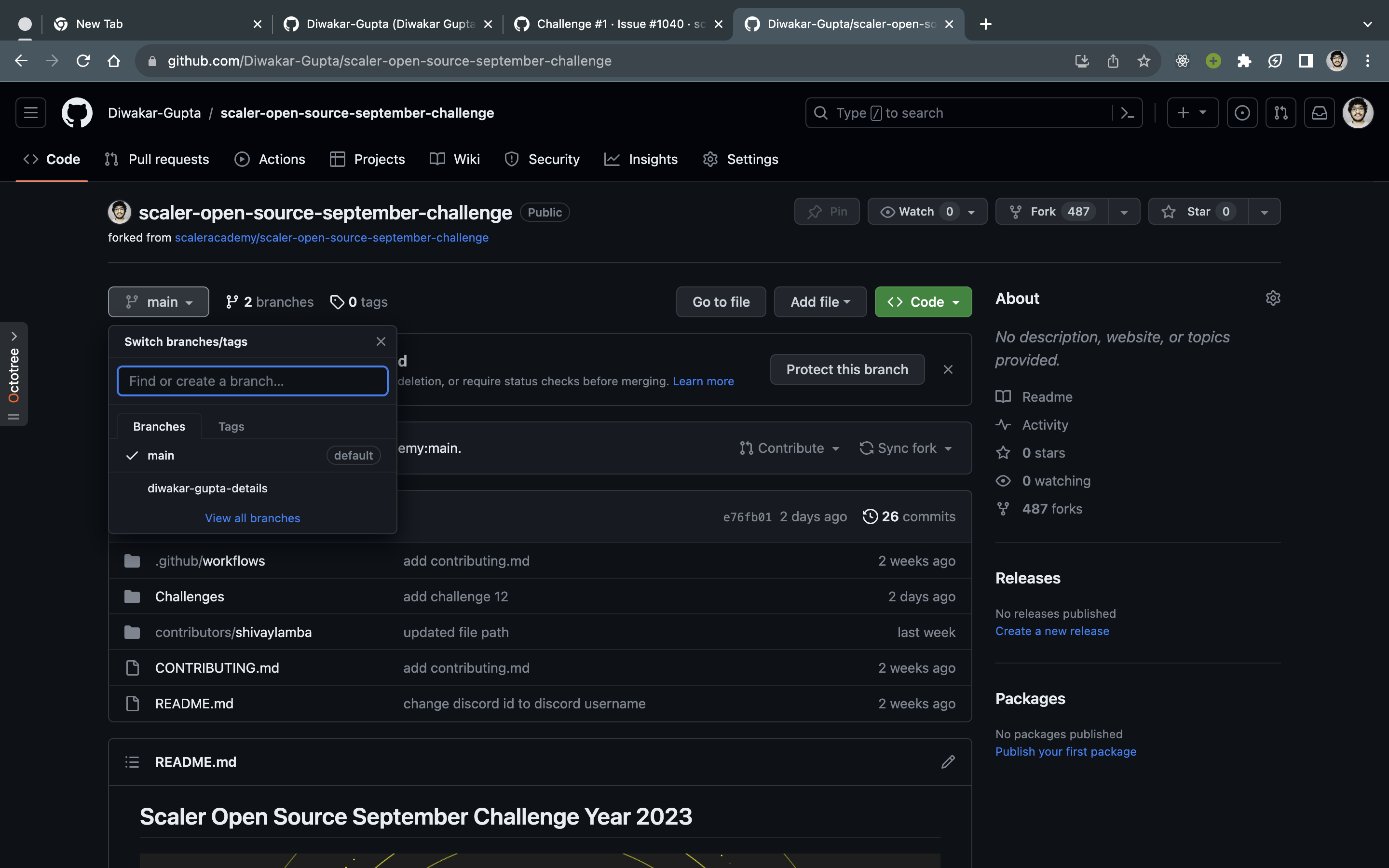
Task: Open notifications inbox icon
Action: [x=1320, y=112]
